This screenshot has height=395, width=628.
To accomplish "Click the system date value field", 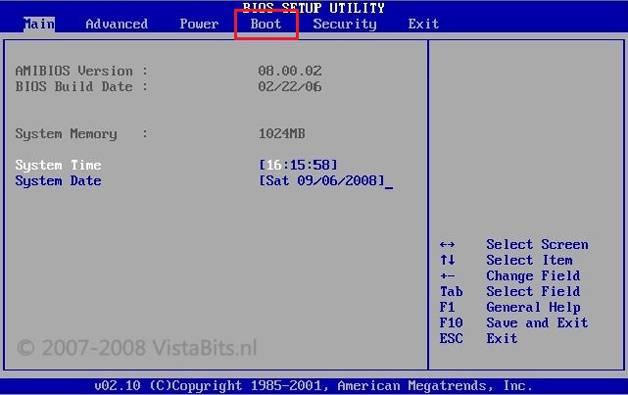I will (321, 181).
